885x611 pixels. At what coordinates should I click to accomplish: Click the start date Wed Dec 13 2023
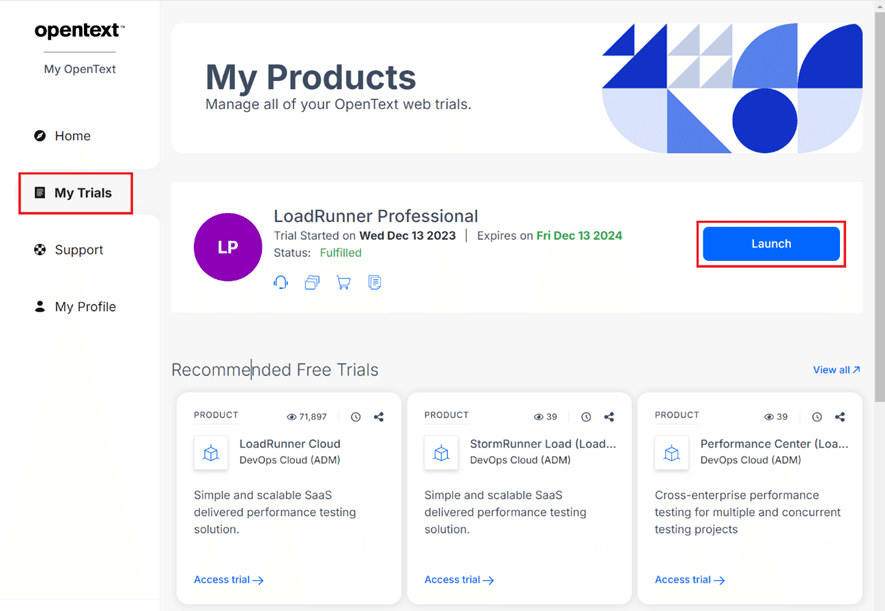click(408, 236)
